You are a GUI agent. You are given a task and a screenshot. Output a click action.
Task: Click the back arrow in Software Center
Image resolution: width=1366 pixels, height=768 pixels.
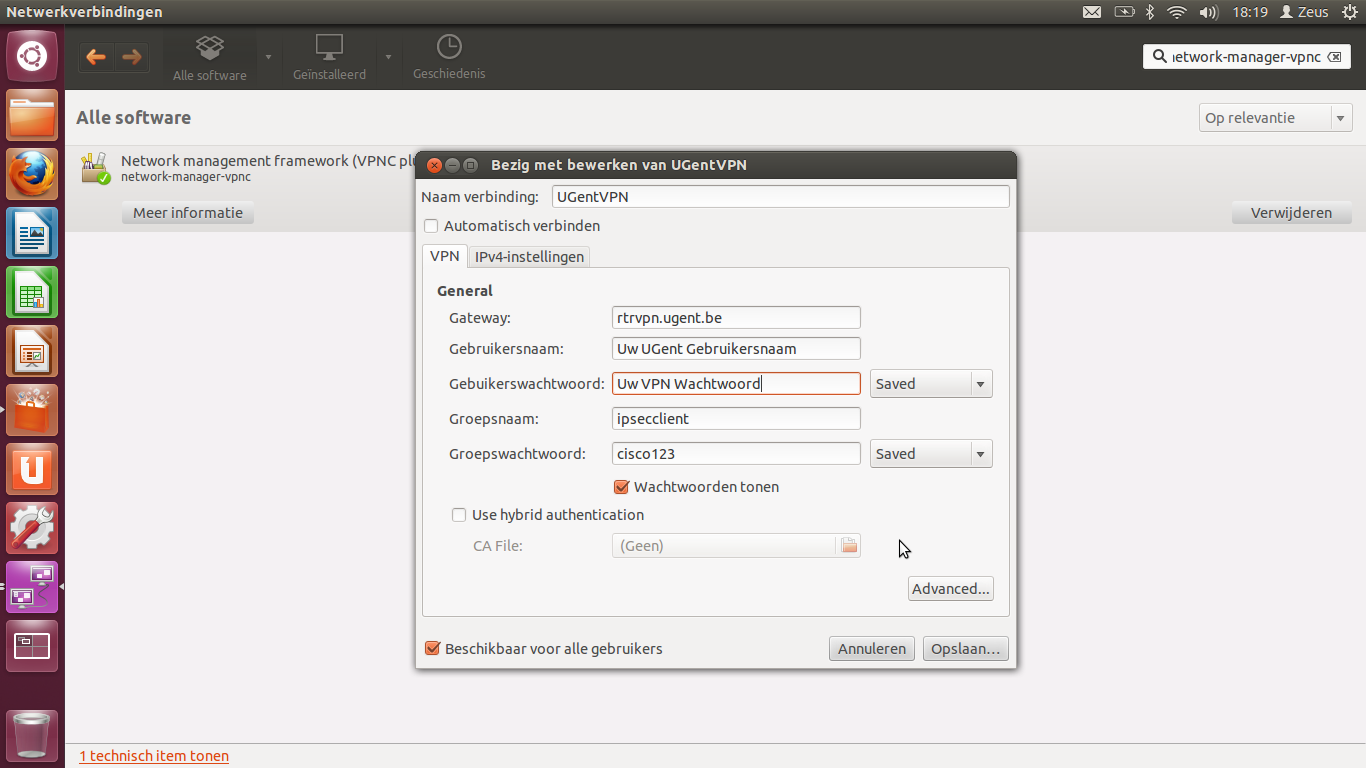tap(96, 57)
